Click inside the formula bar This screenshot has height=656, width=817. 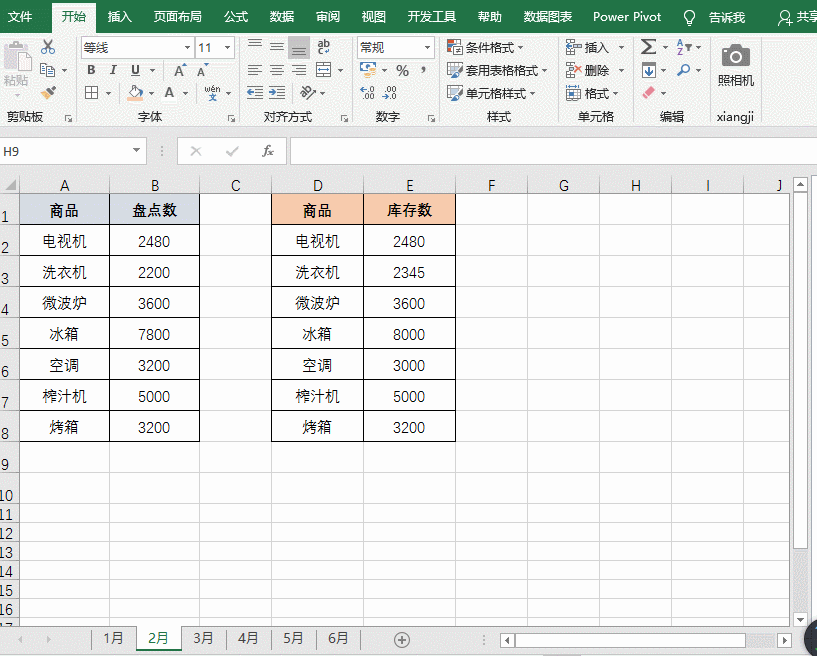[x=552, y=151]
